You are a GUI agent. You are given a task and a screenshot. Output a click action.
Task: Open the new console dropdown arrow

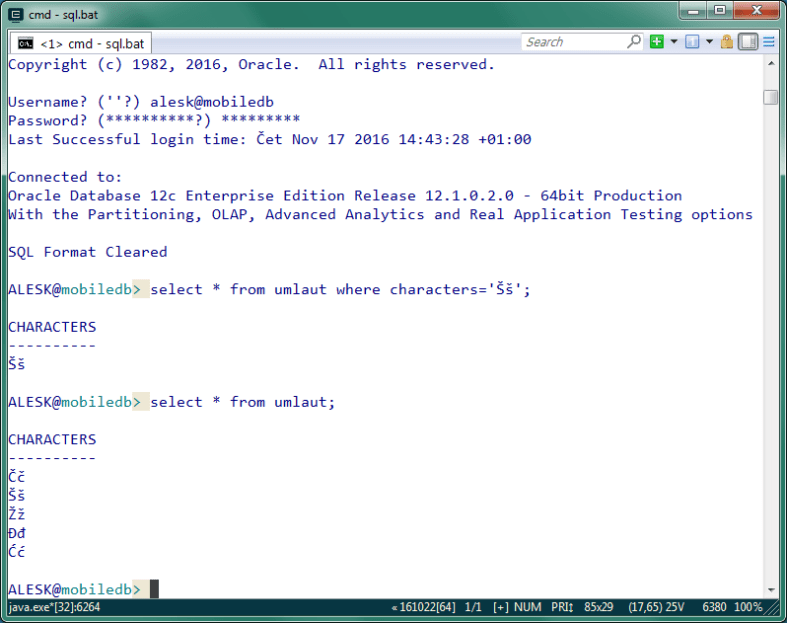tap(673, 42)
